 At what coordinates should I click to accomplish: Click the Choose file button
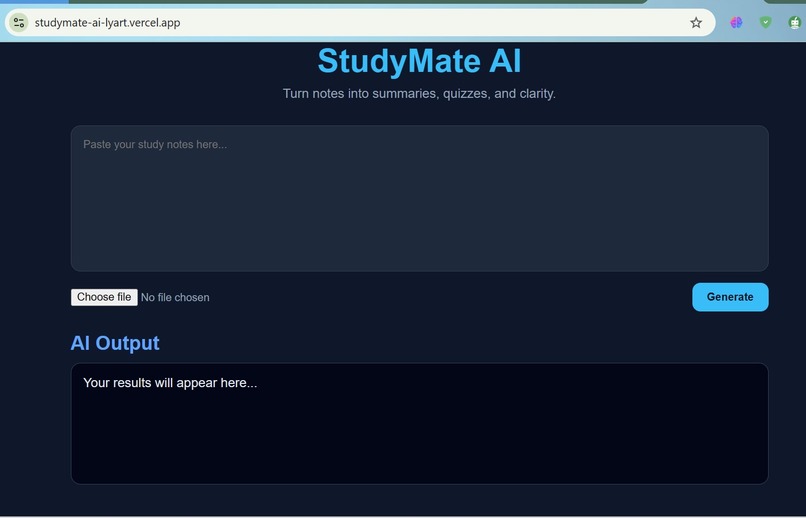coord(104,297)
